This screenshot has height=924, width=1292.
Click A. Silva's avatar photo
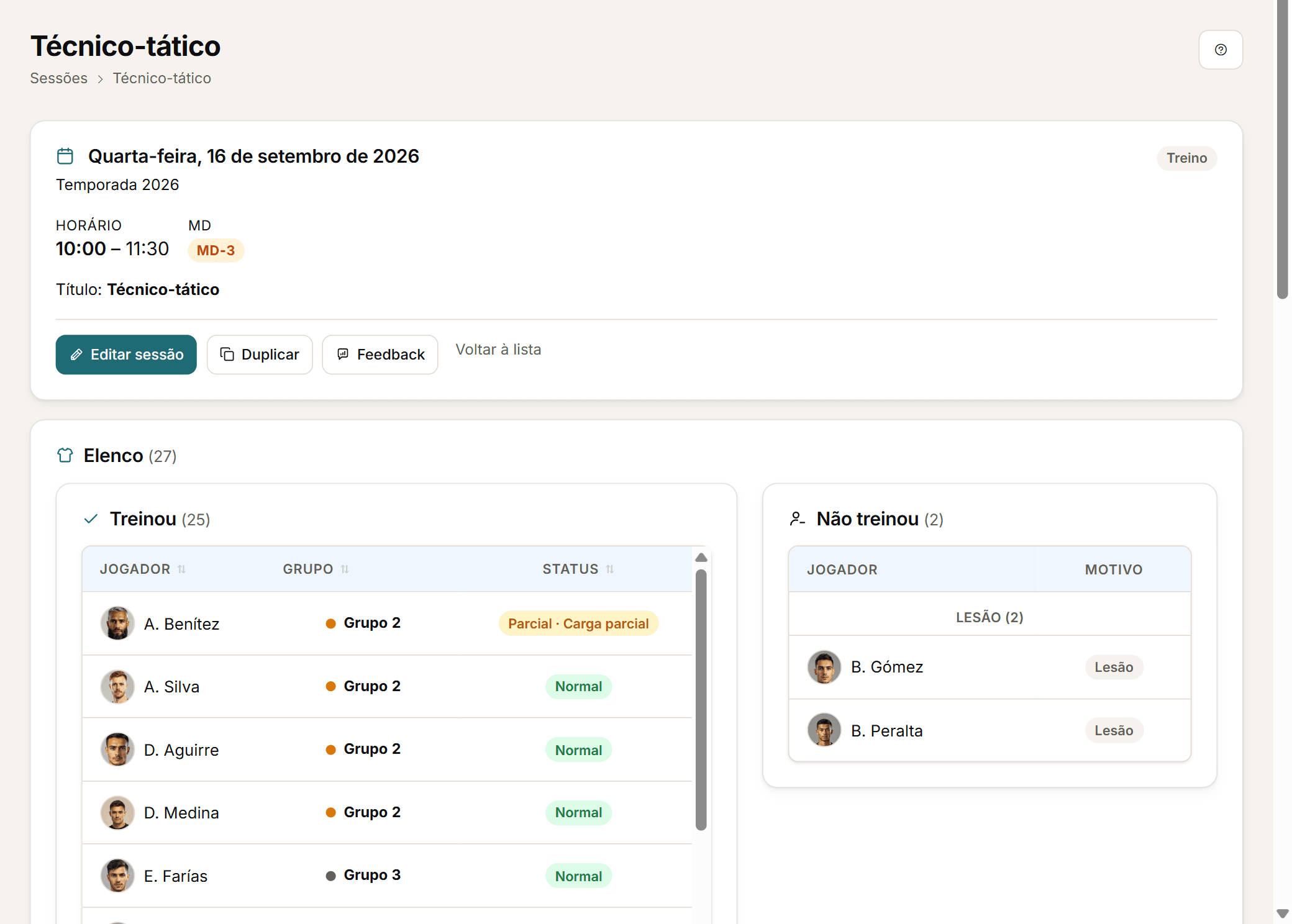(117, 686)
